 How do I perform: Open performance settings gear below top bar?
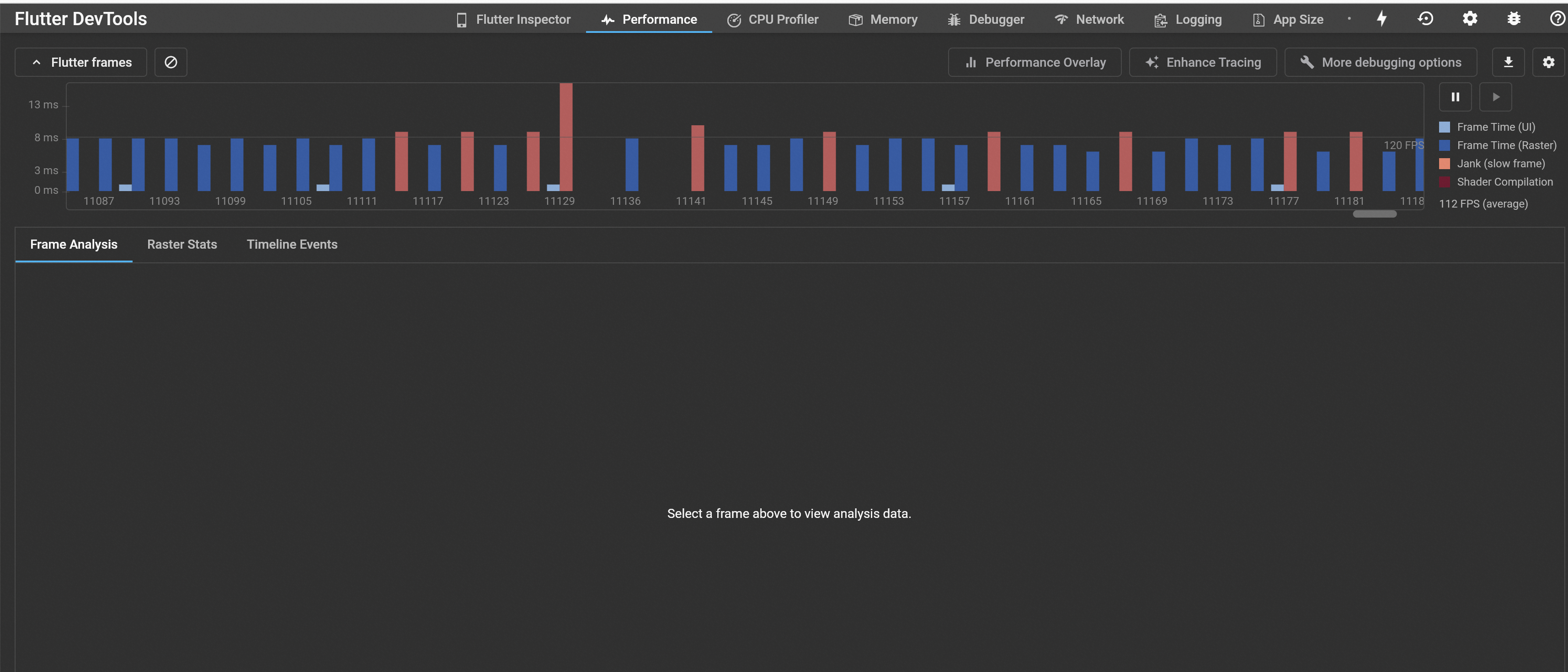[1548, 62]
